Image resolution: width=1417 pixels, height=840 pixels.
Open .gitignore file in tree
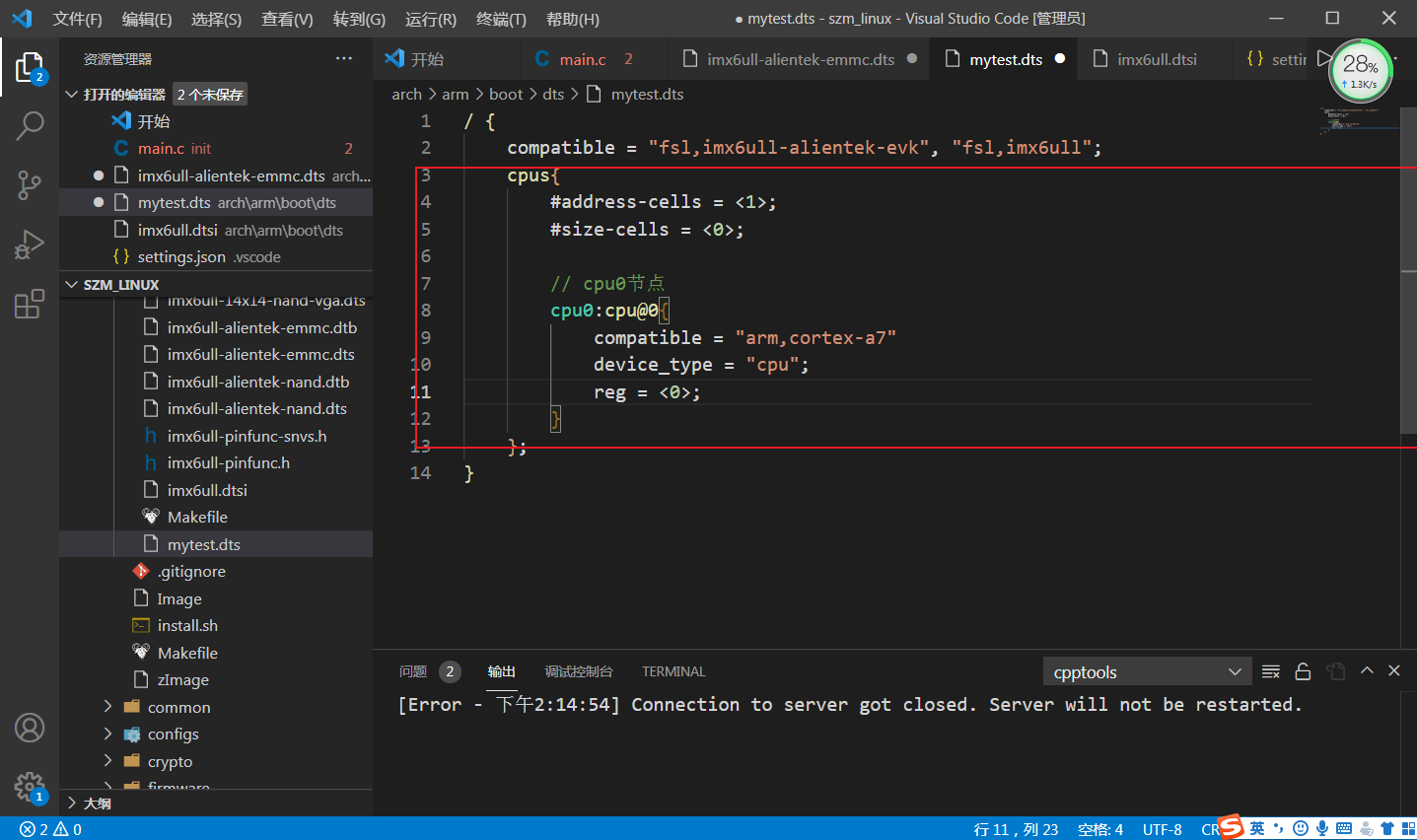(x=191, y=571)
